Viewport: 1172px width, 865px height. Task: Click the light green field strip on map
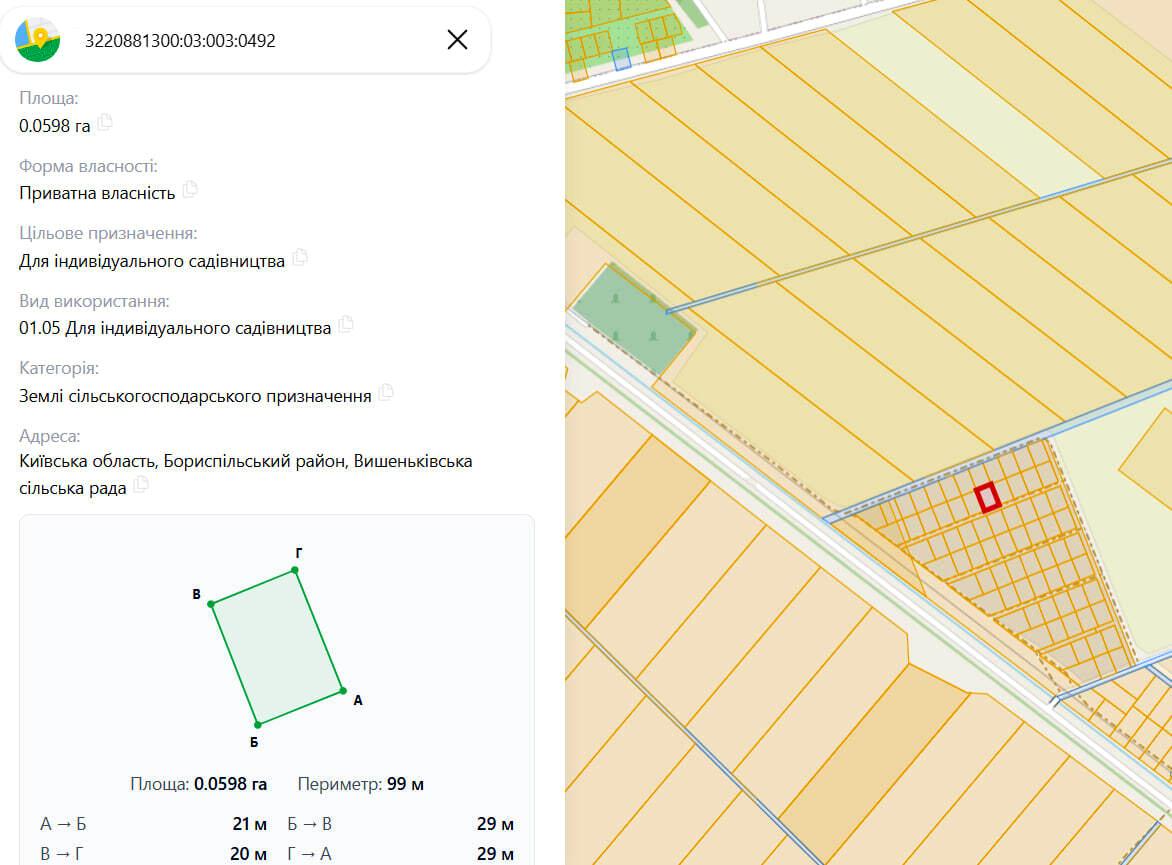(964, 105)
